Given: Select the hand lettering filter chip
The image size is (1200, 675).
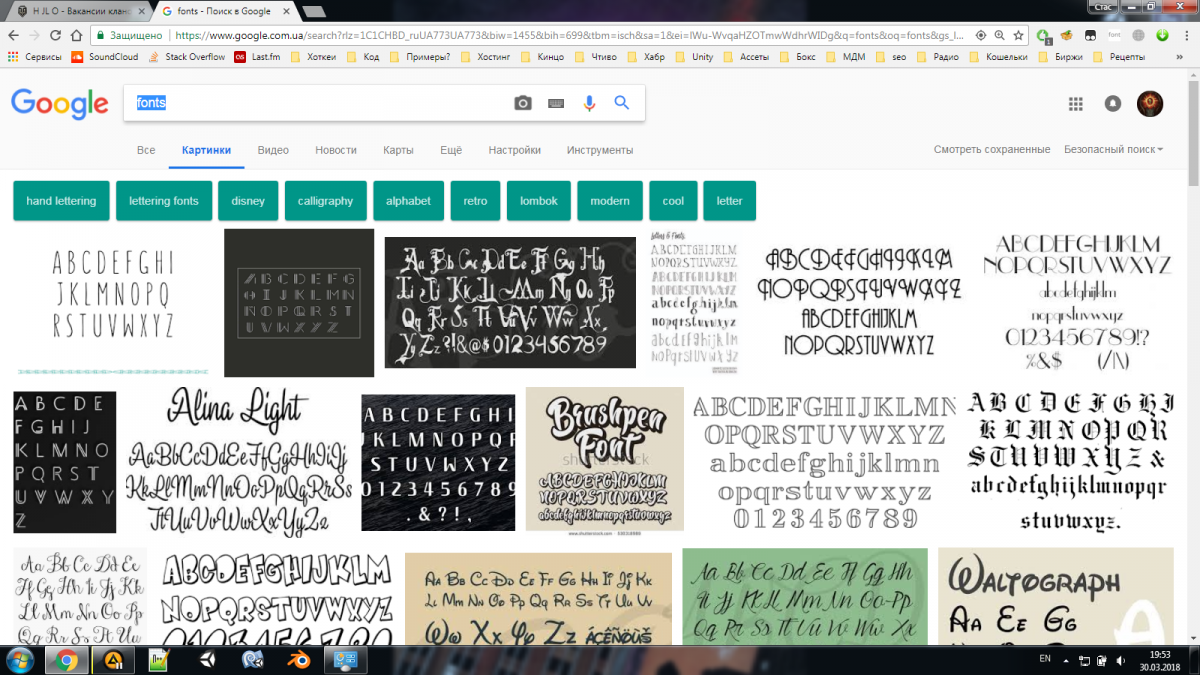Looking at the screenshot, I should point(61,201).
